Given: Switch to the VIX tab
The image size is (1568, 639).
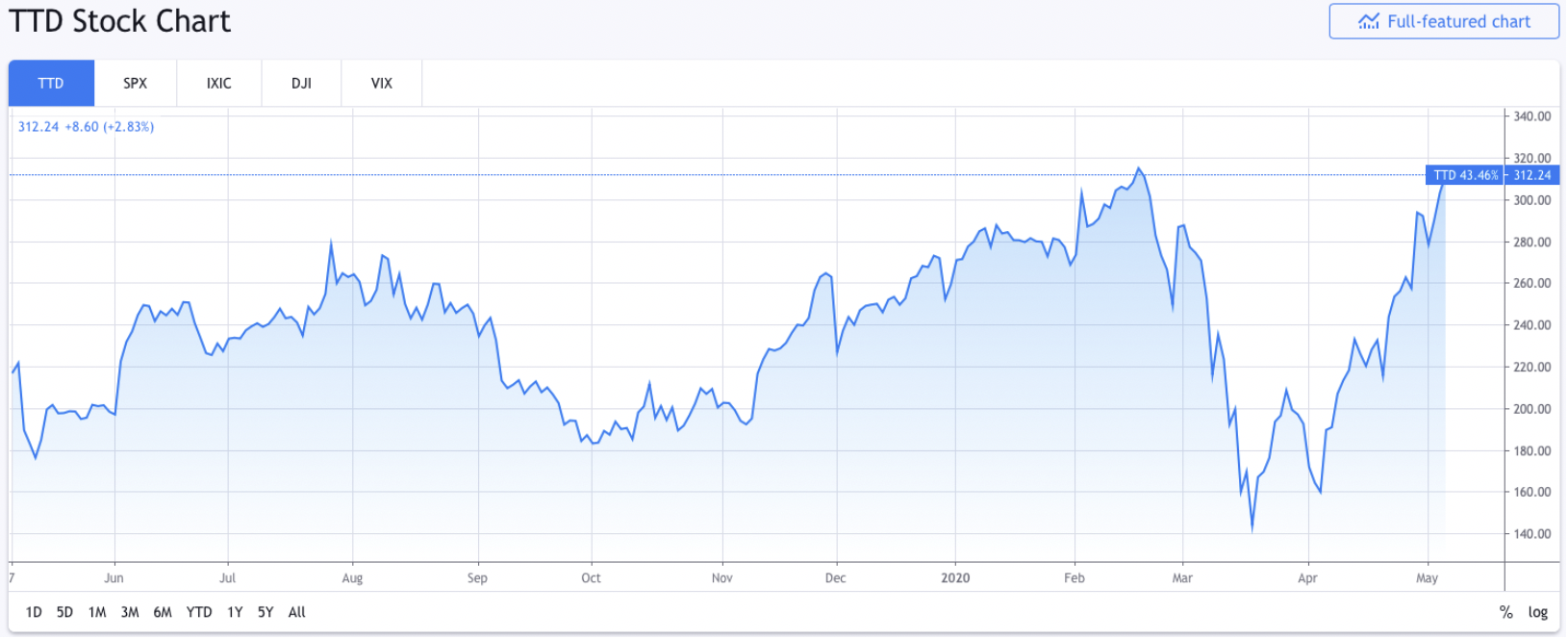Looking at the screenshot, I should tap(382, 83).
